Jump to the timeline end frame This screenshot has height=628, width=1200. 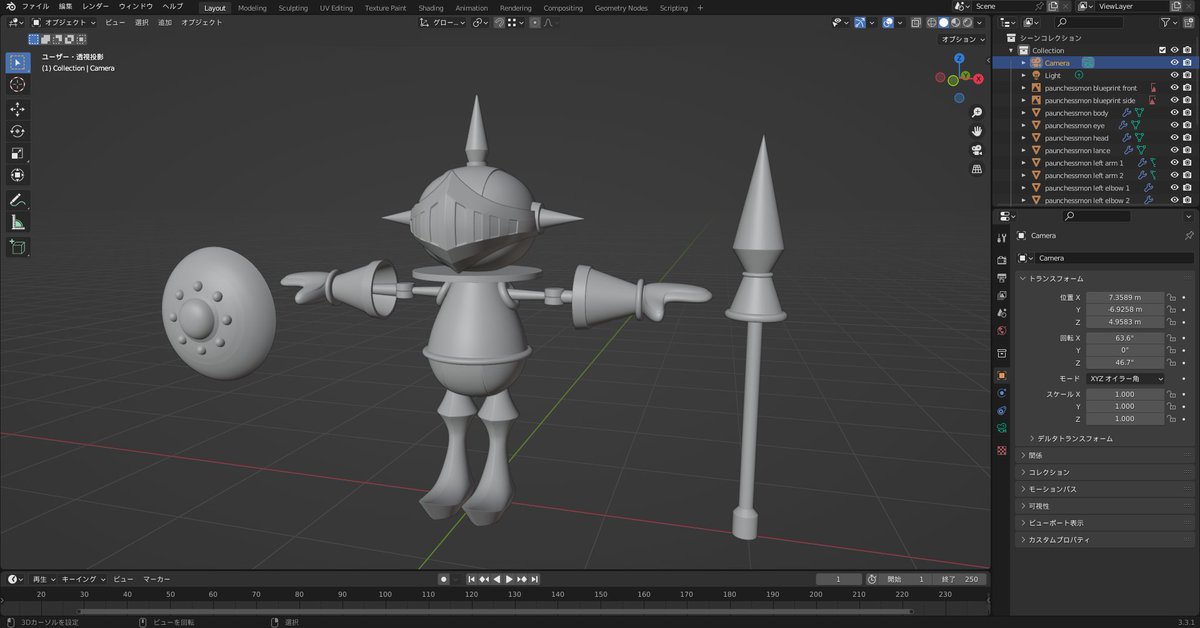pyautogui.click(x=535, y=579)
